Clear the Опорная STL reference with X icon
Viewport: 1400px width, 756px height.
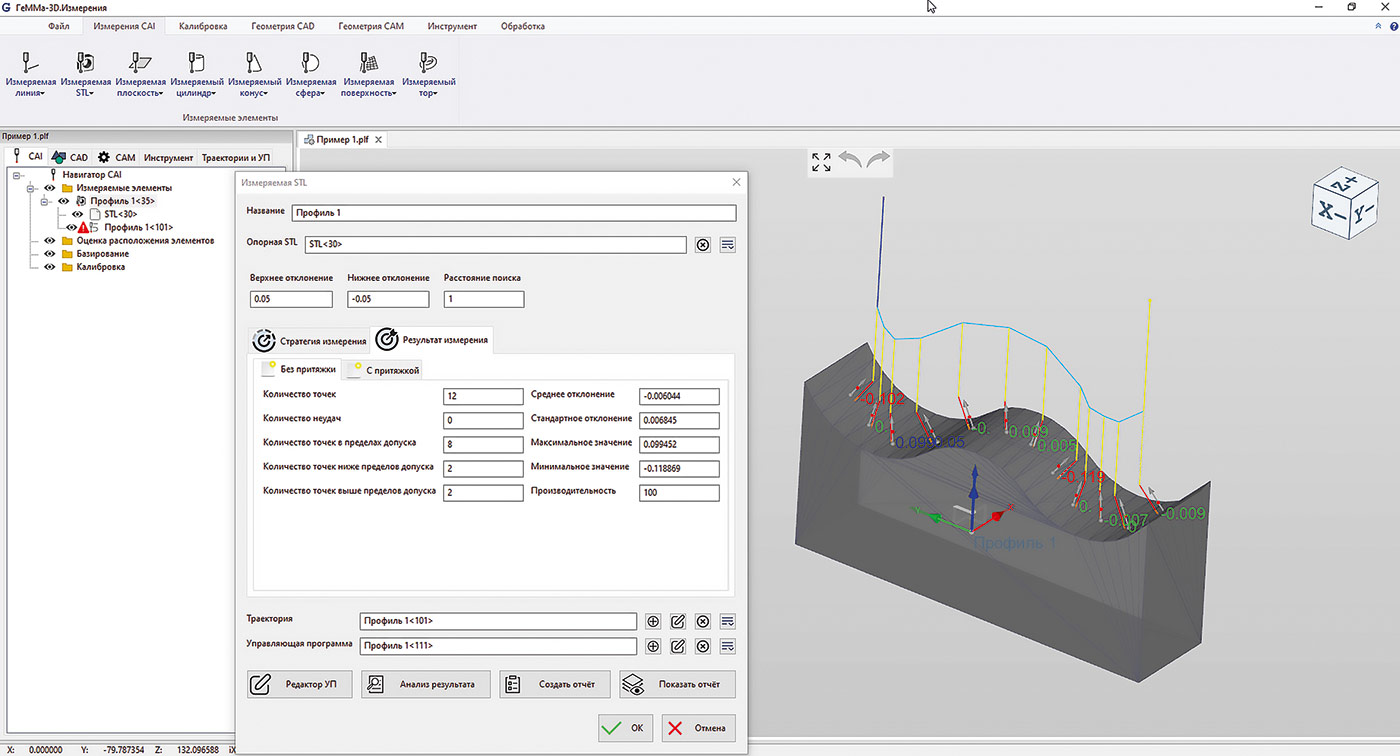tap(703, 245)
